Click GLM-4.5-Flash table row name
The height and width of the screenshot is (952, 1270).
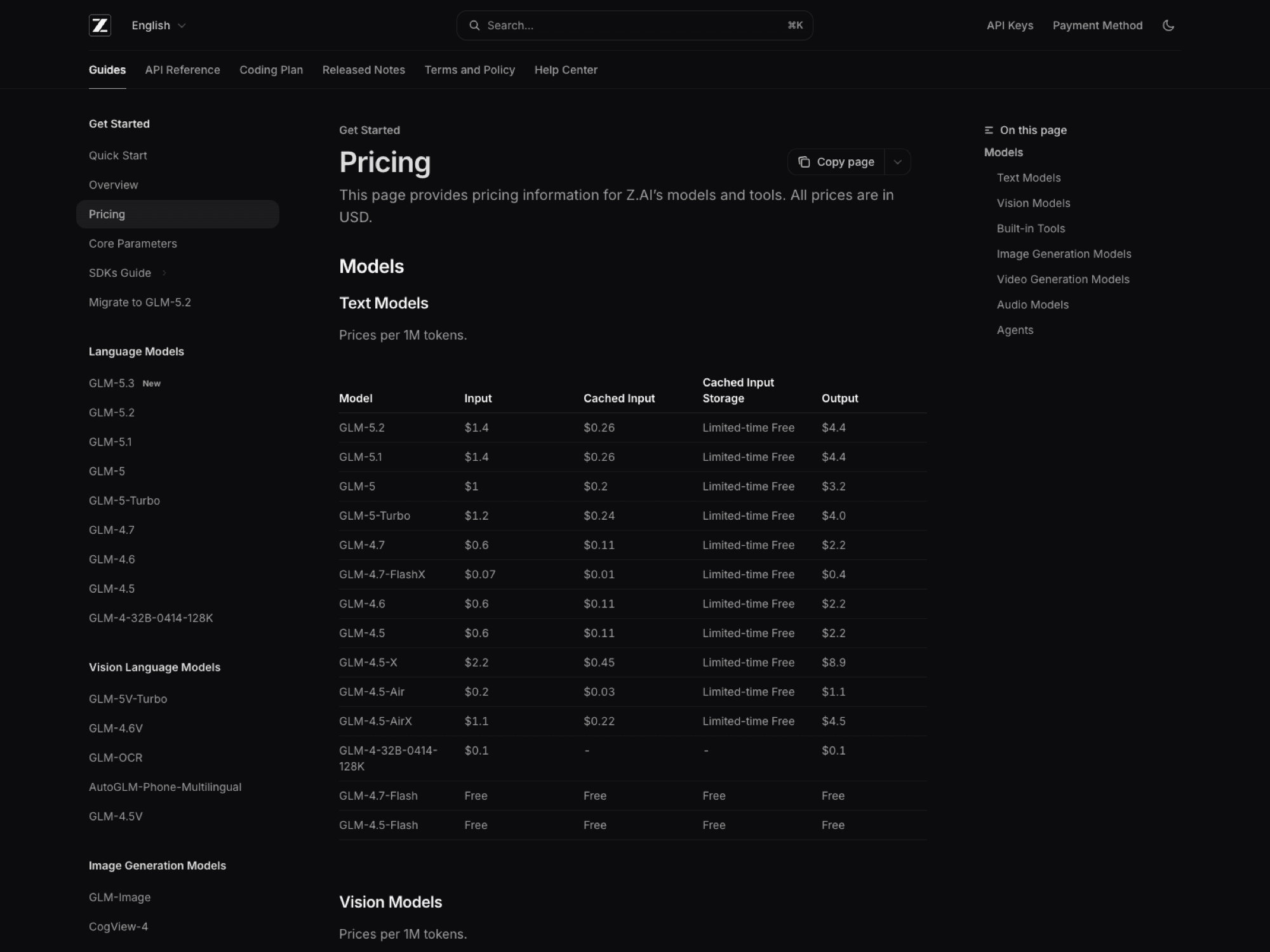click(378, 825)
